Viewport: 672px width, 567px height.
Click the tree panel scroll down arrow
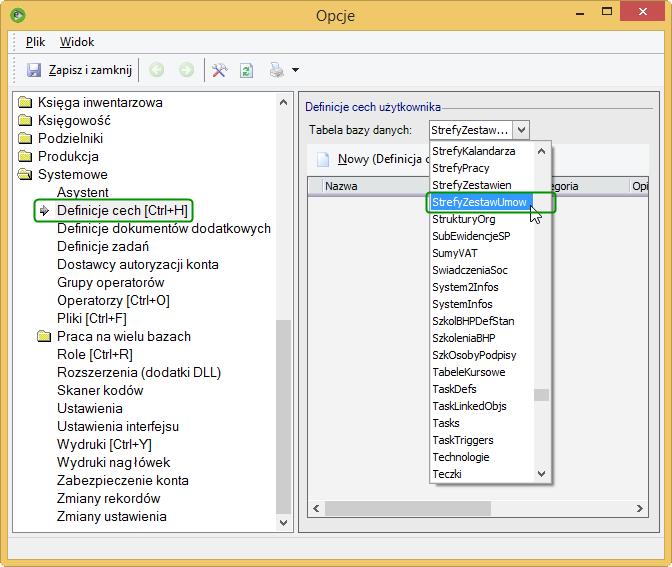[283, 523]
